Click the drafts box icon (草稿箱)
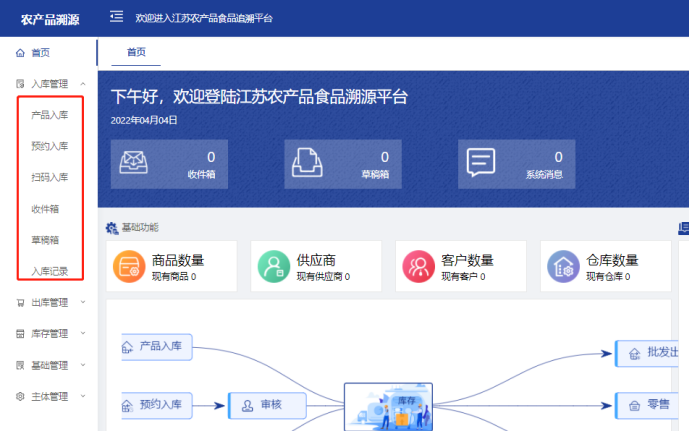 coord(308,163)
